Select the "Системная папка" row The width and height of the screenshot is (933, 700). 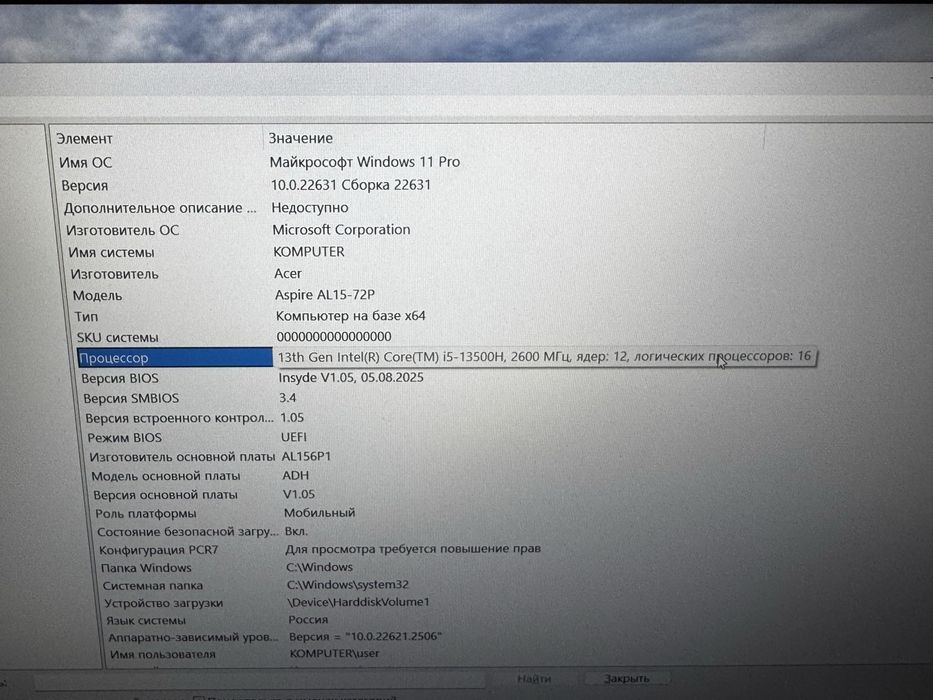point(152,585)
